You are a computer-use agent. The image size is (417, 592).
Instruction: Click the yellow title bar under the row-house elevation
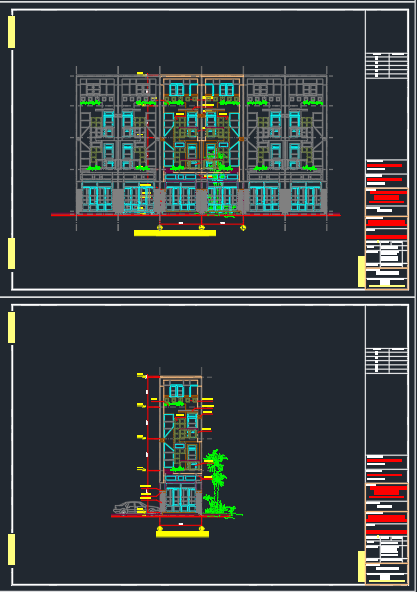pyautogui.click(x=175, y=233)
